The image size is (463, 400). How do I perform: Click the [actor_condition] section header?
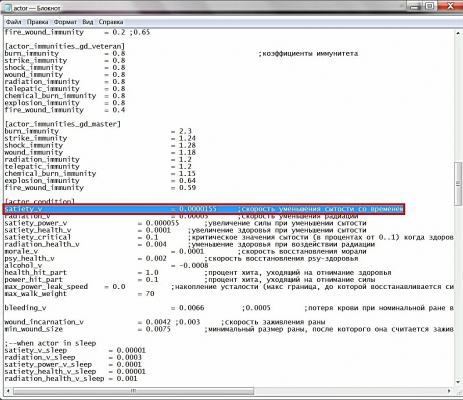click(x=40, y=202)
